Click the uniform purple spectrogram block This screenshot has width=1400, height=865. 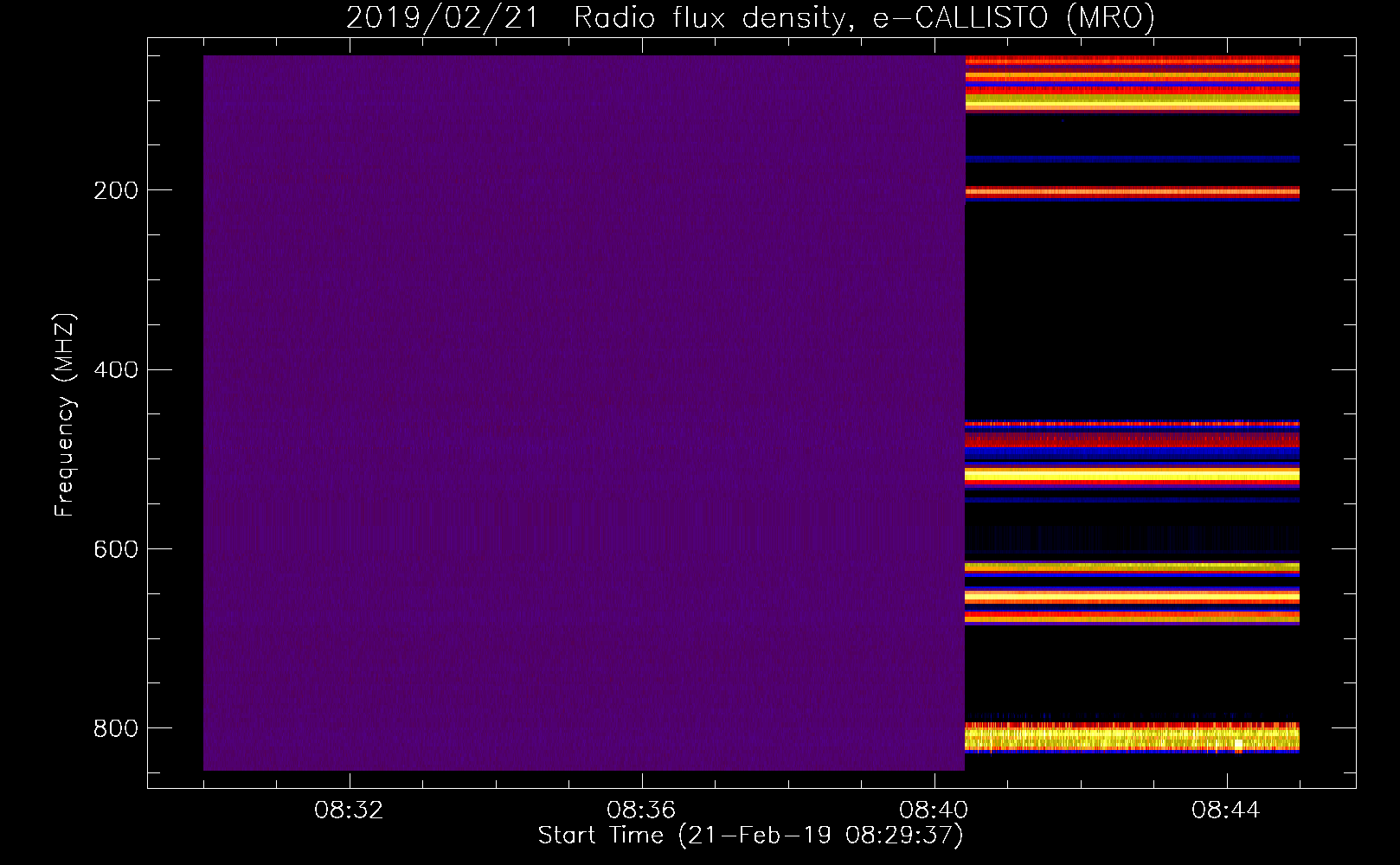584,413
